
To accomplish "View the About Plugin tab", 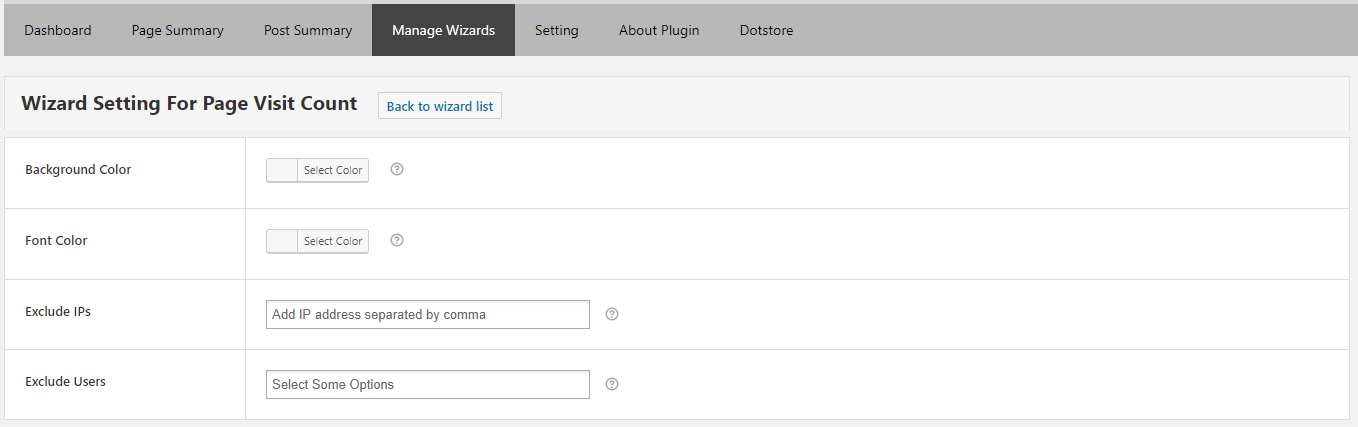I will (x=659, y=30).
